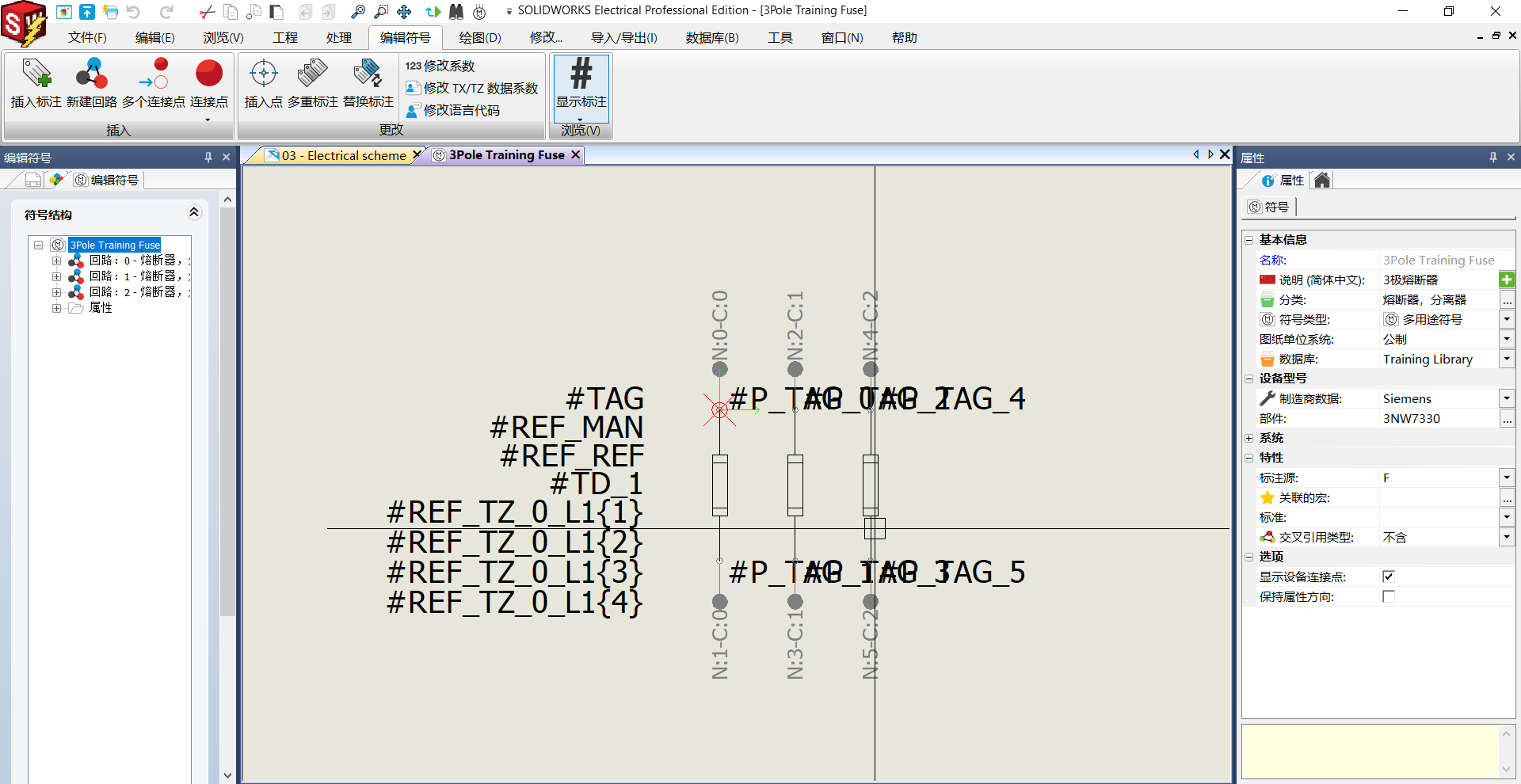
Task: Collapse the 符号结构 panel chevron
Action: [x=193, y=212]
